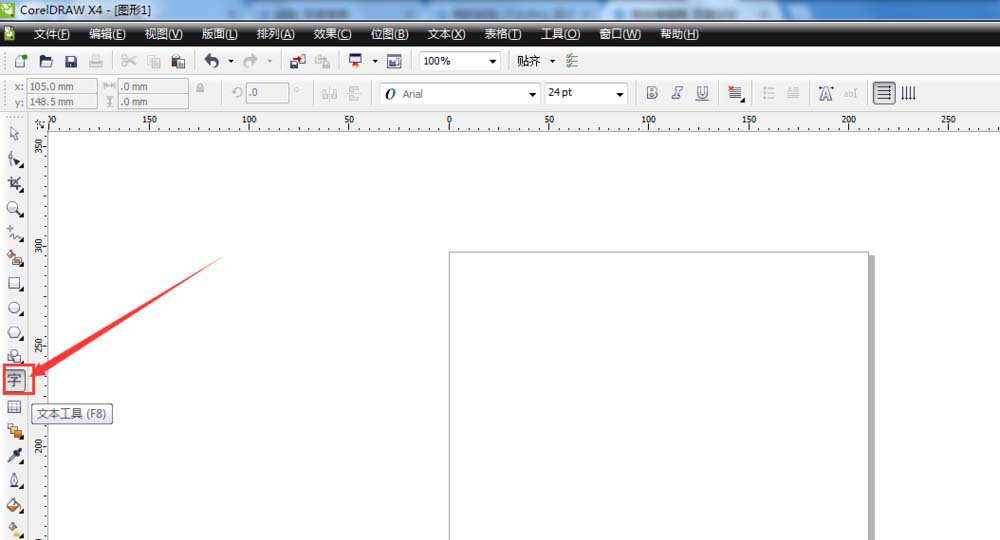Toggle bullet list formatting
This screenshot has width=1000, height=540.
[768, 93]
